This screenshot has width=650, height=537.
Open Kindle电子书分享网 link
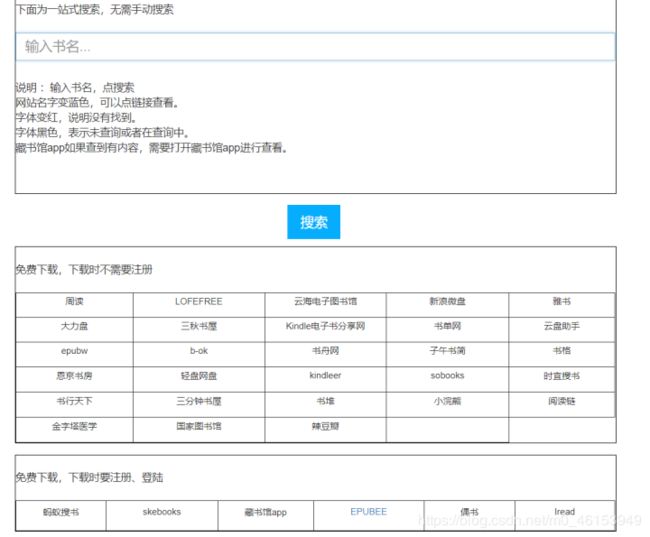point(325,326)
